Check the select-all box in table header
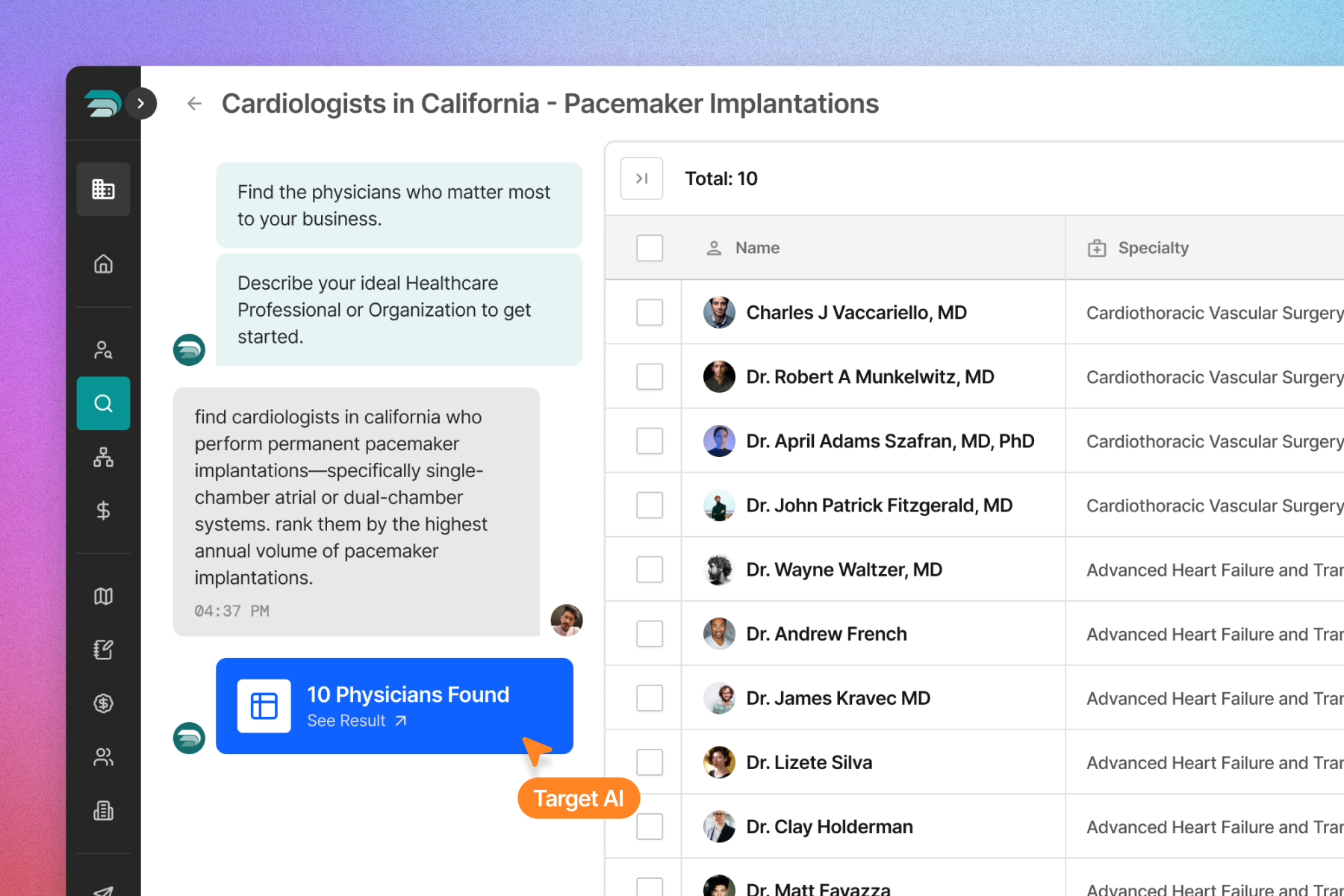This screenshot has width=1344, height=896. [x=650, y=248]
